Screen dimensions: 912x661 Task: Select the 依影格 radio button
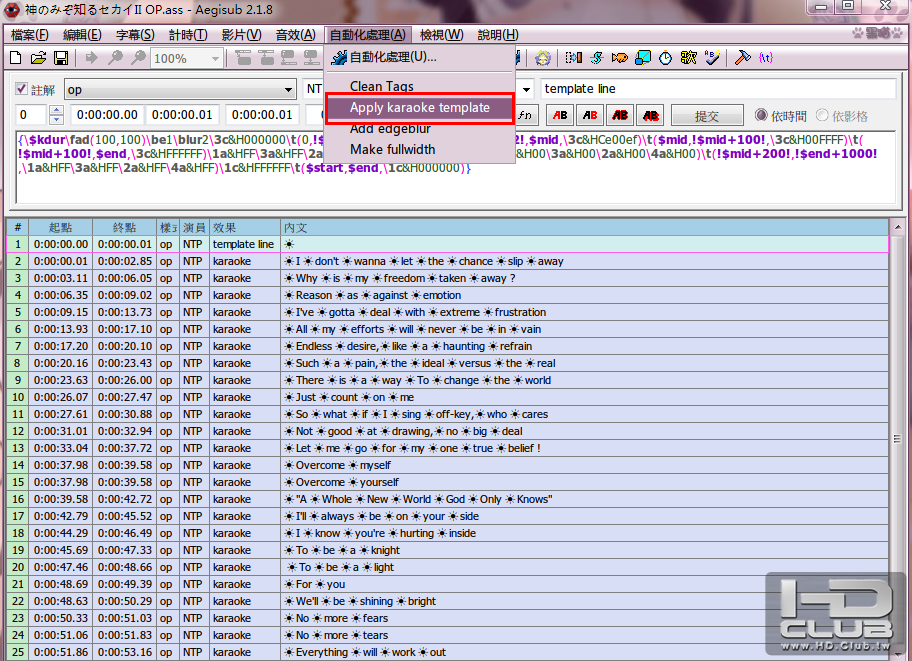(822, 115)
